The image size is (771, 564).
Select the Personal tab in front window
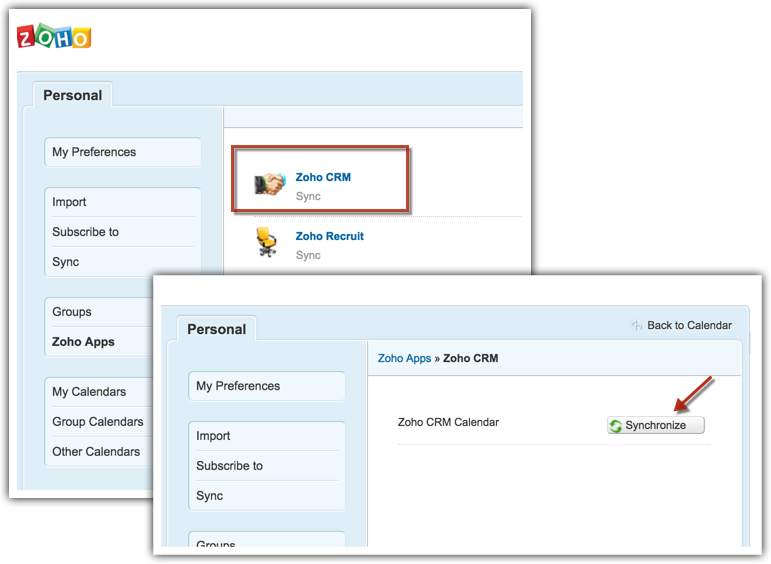[216, 329]
